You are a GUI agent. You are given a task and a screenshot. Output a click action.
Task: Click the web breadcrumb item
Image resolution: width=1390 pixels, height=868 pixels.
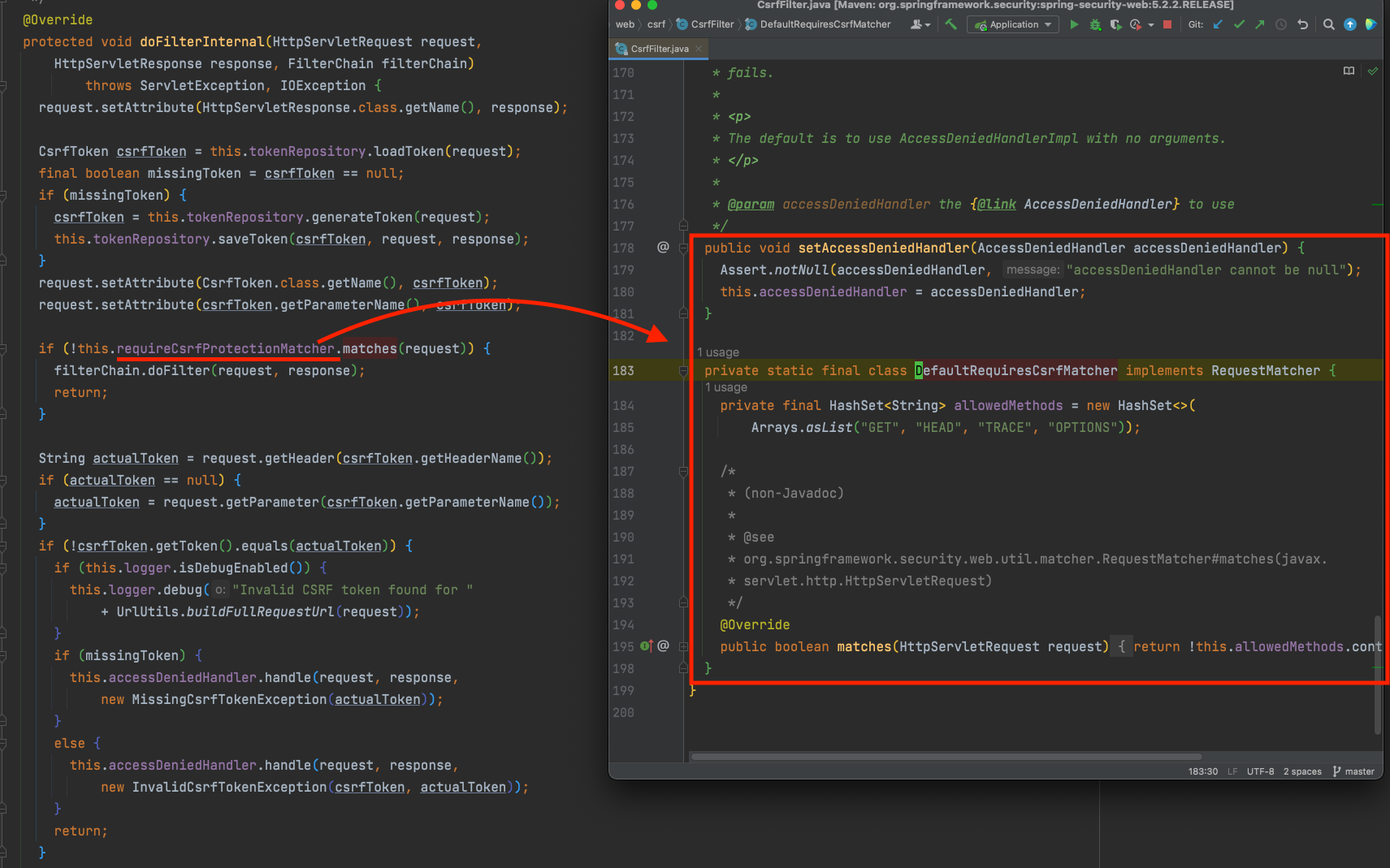[625, 24]
